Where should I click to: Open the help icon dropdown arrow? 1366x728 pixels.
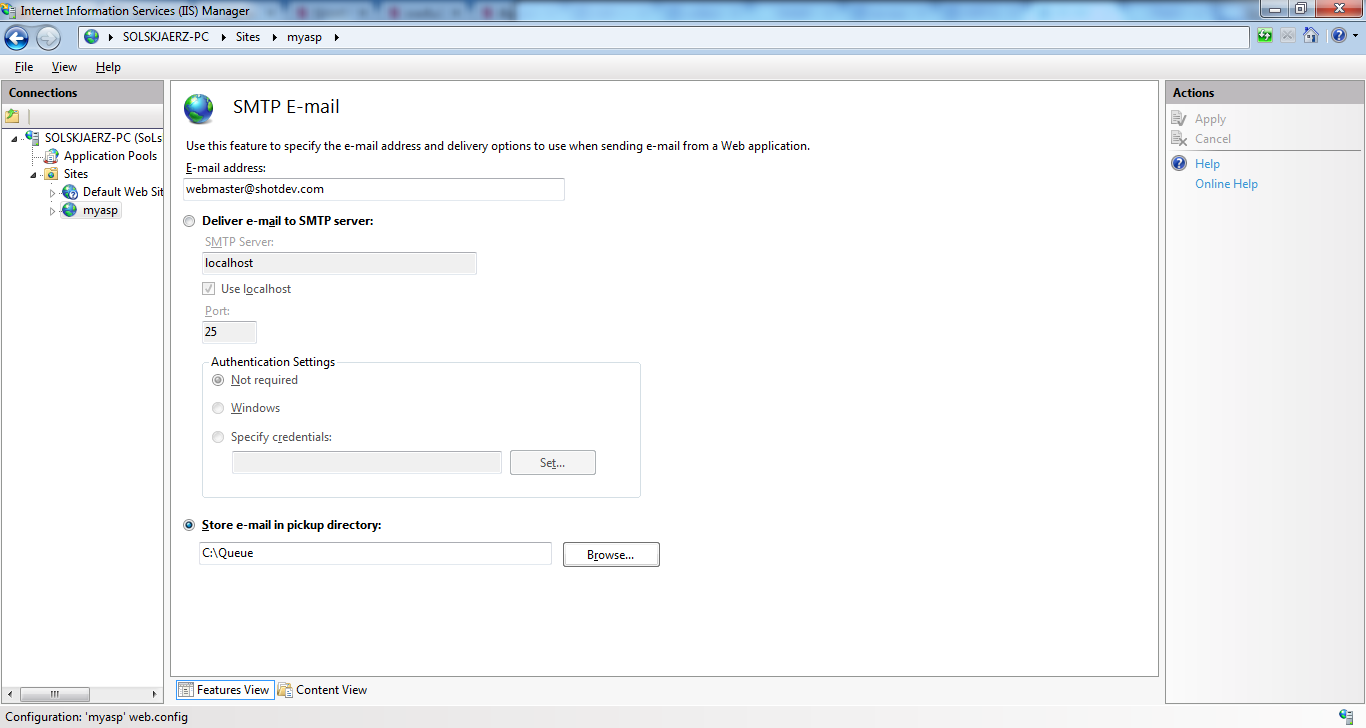coord(1354,36)
